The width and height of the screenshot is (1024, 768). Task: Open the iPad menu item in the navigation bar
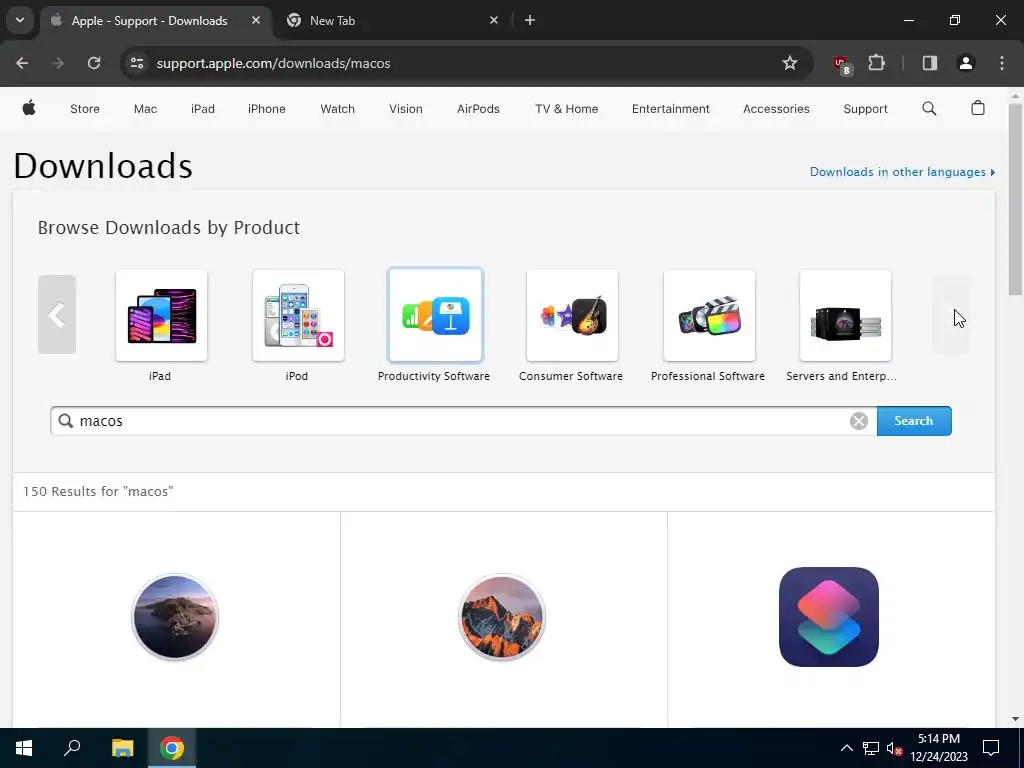pos(202,109)
